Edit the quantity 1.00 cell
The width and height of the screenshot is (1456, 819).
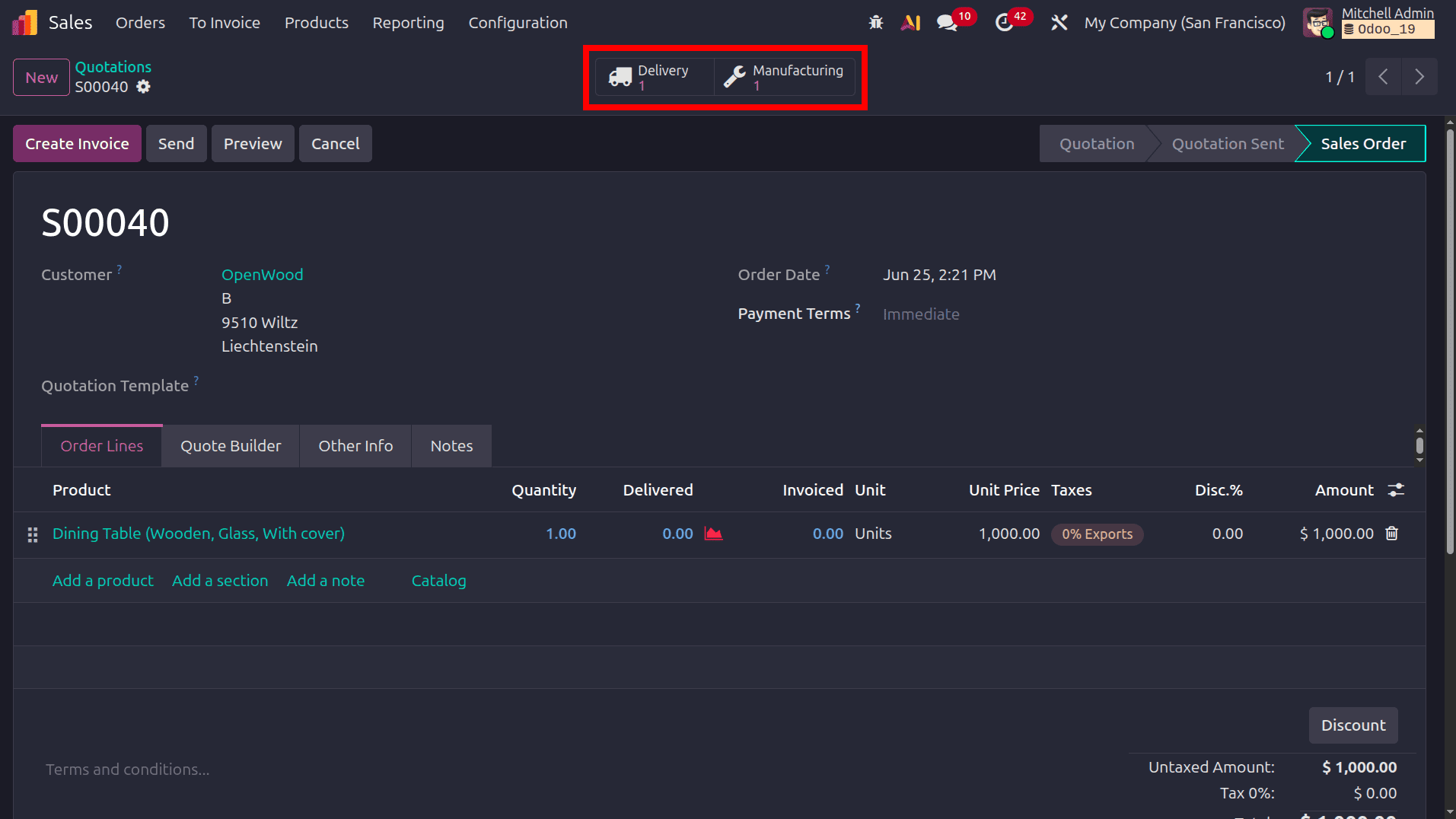point(561,534)
